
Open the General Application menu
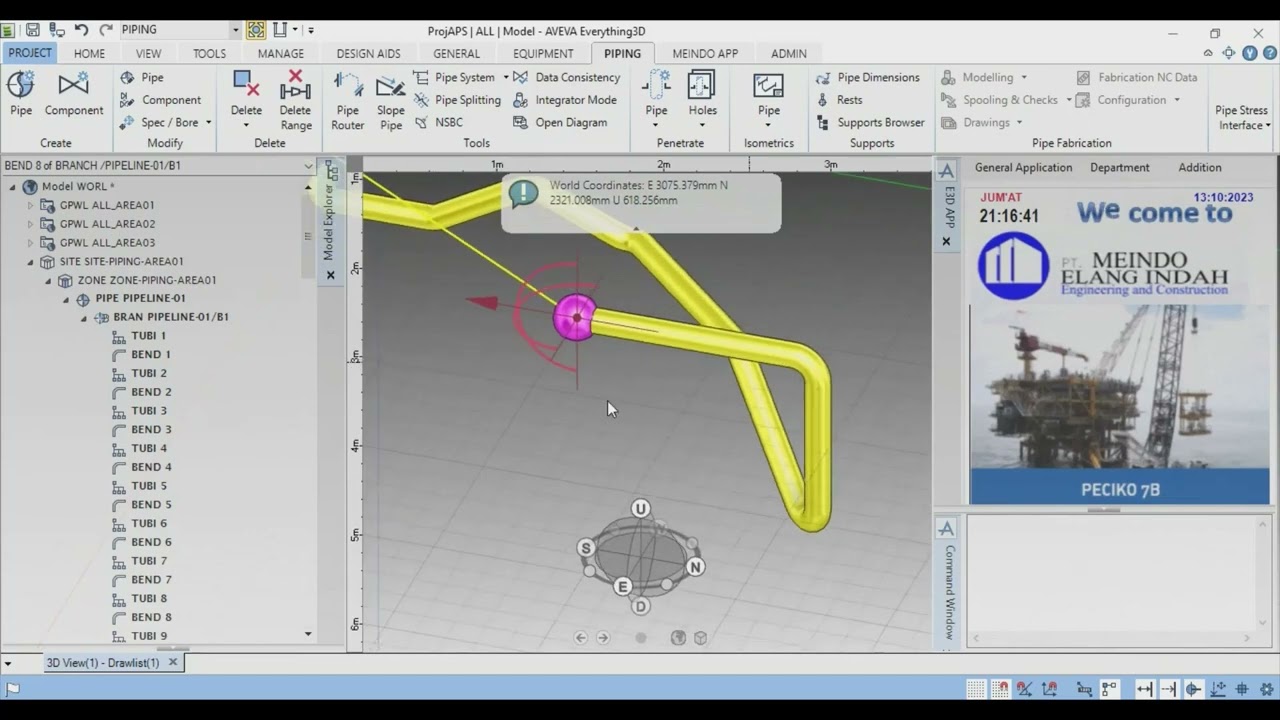pyautogui.click(x=1023, y=168)
